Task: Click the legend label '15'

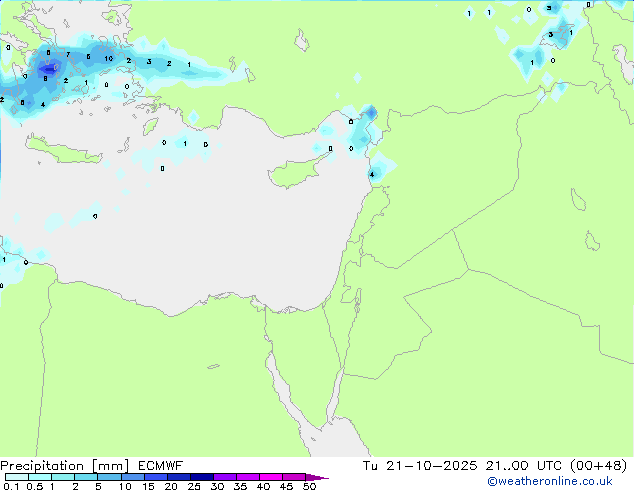Action: point(148,486)
